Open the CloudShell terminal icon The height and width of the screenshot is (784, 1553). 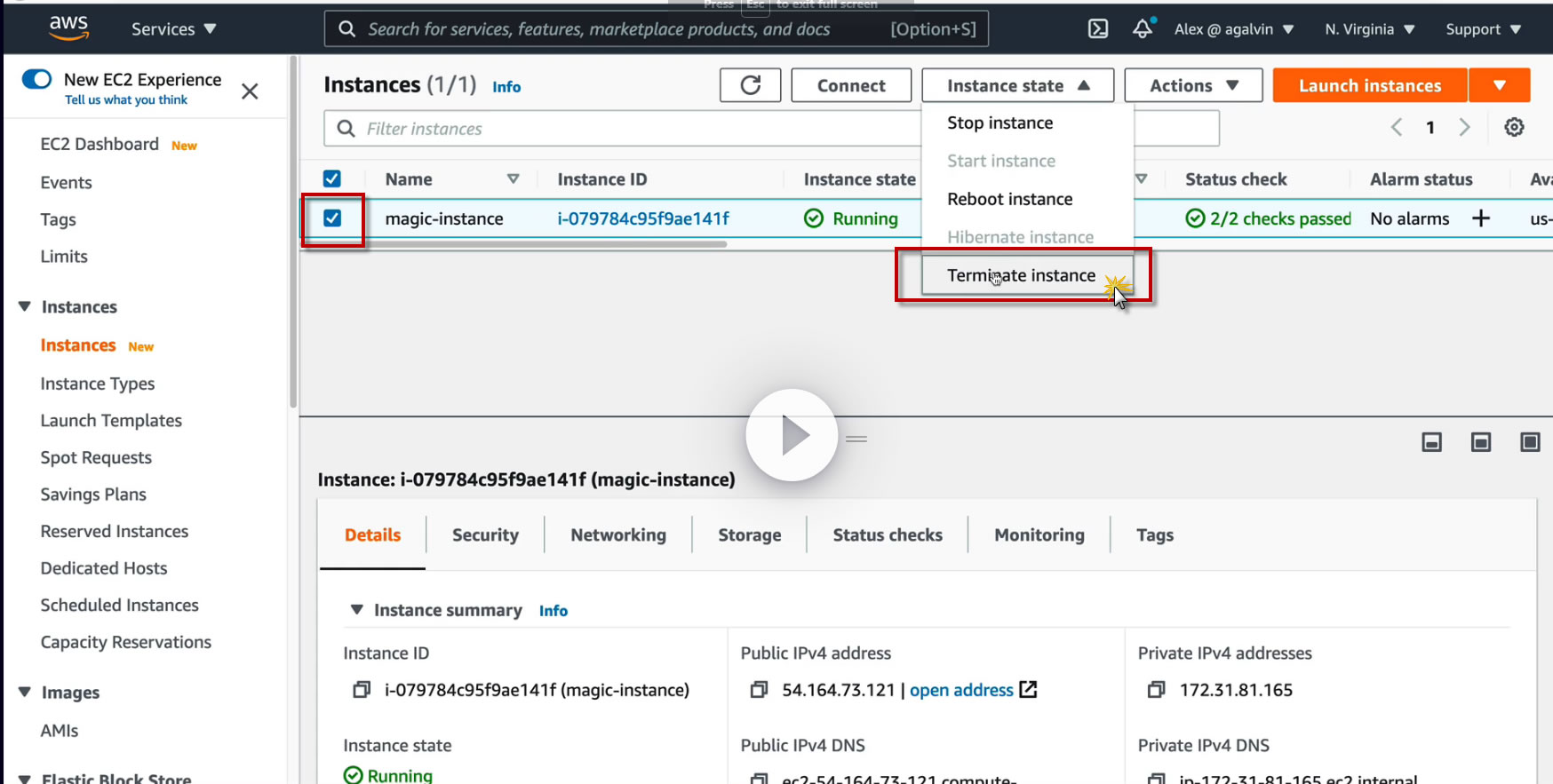tap(1098, 29)
